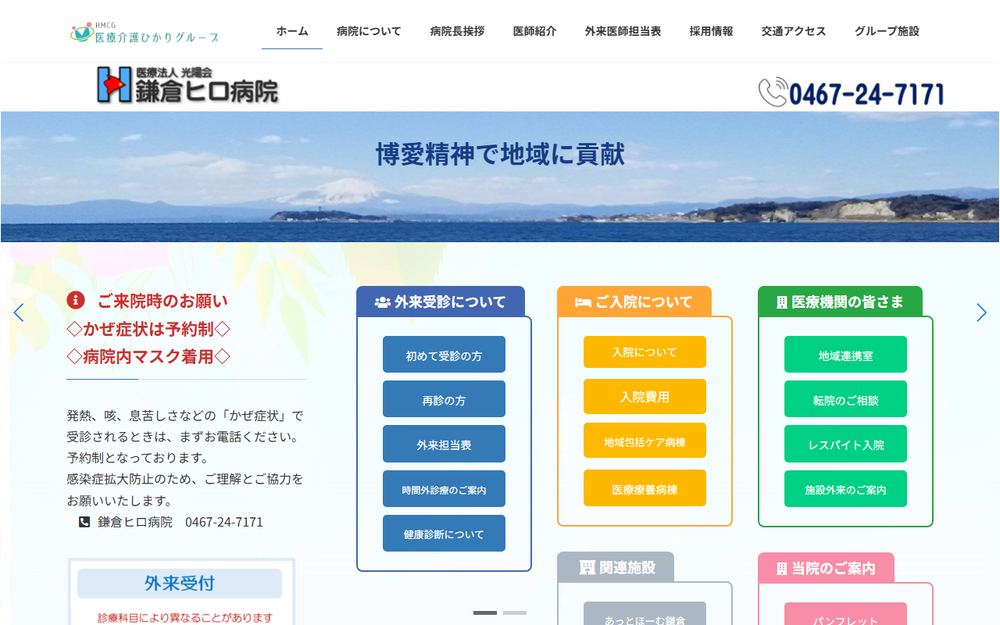Click the gray あっとほーむ鎌倉 button
Image resolution: width=1000 pixels, height=625 pixels.
[645, 614]
